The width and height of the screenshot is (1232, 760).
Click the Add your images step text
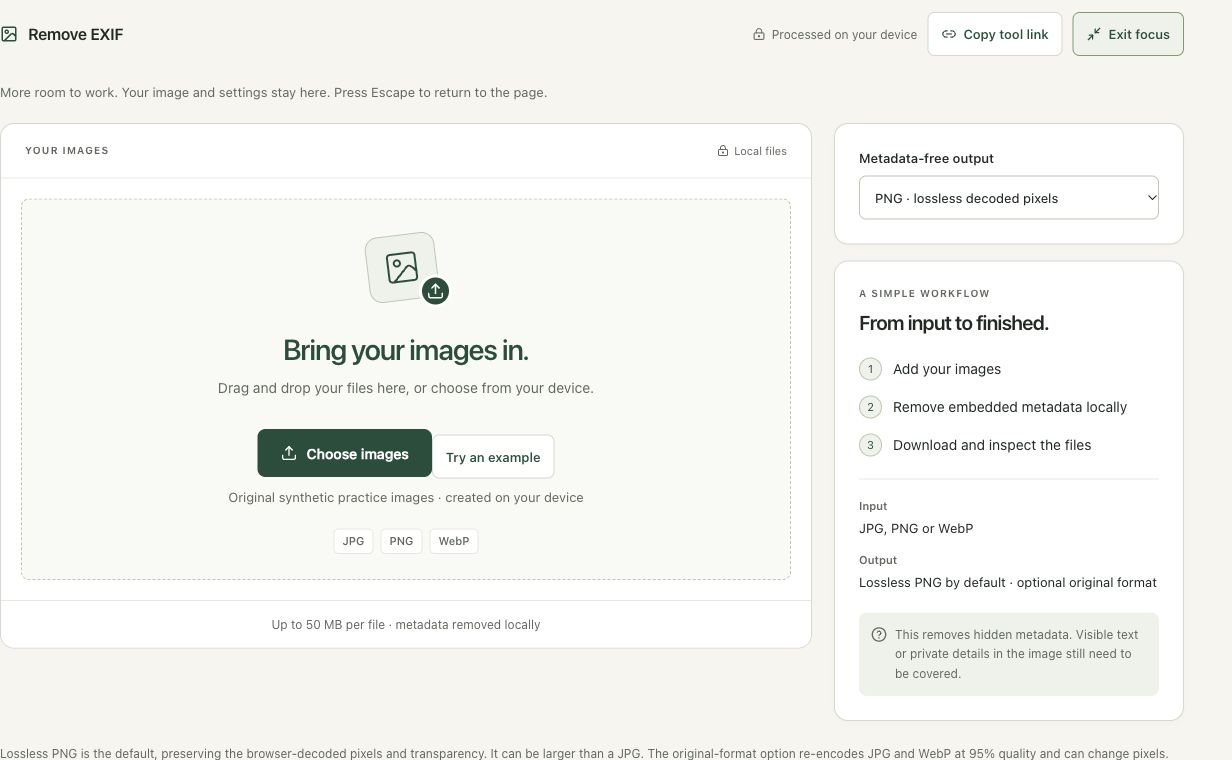[x=947, y=369]
